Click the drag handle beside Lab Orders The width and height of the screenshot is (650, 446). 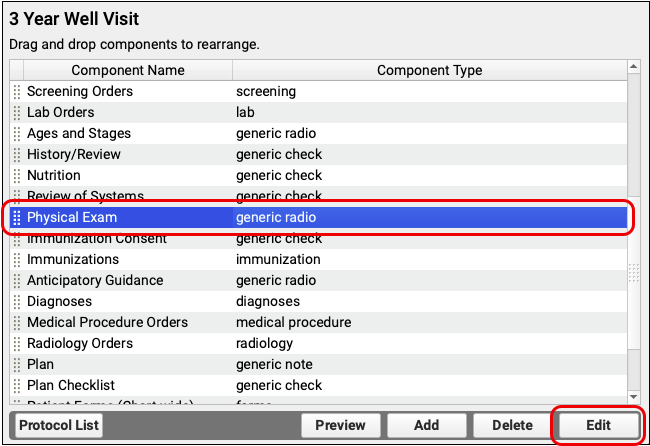[x=17, y=113]
